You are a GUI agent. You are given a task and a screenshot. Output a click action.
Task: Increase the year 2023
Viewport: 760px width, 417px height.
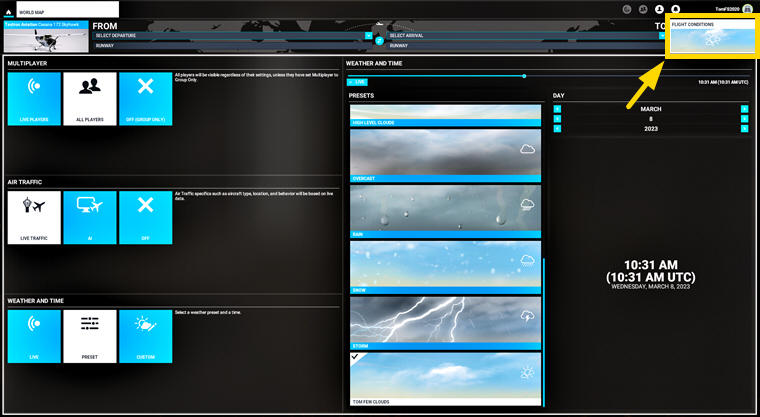click(744, 128)
